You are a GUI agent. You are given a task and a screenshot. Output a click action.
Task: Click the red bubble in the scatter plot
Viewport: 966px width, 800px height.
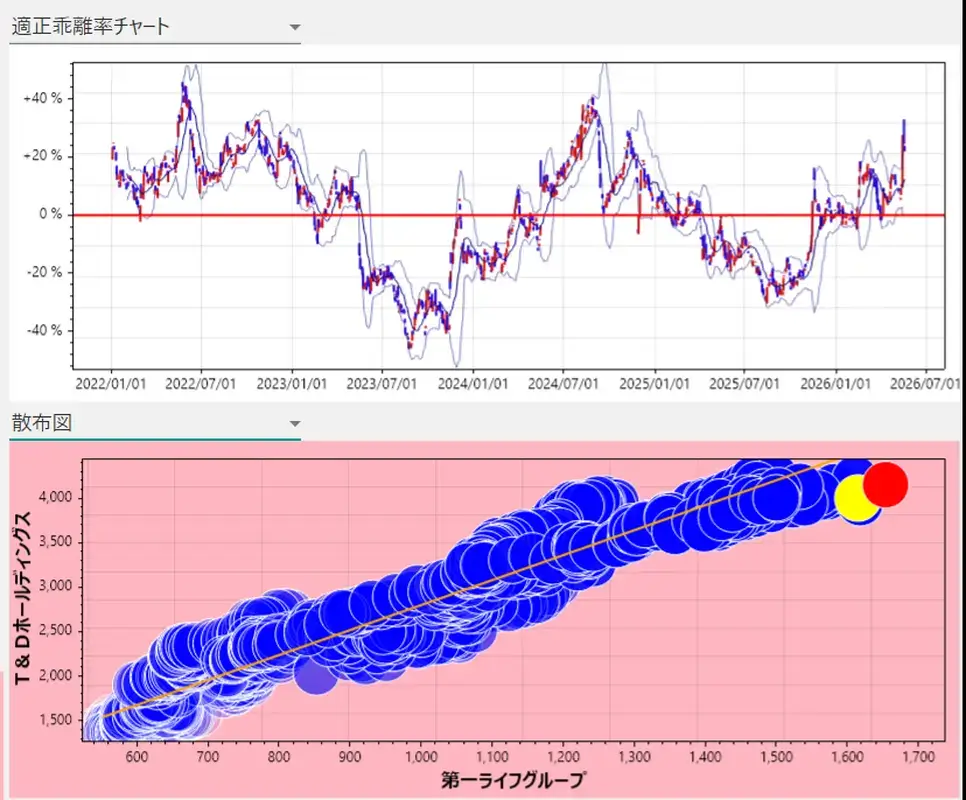[x=885, y=485]
